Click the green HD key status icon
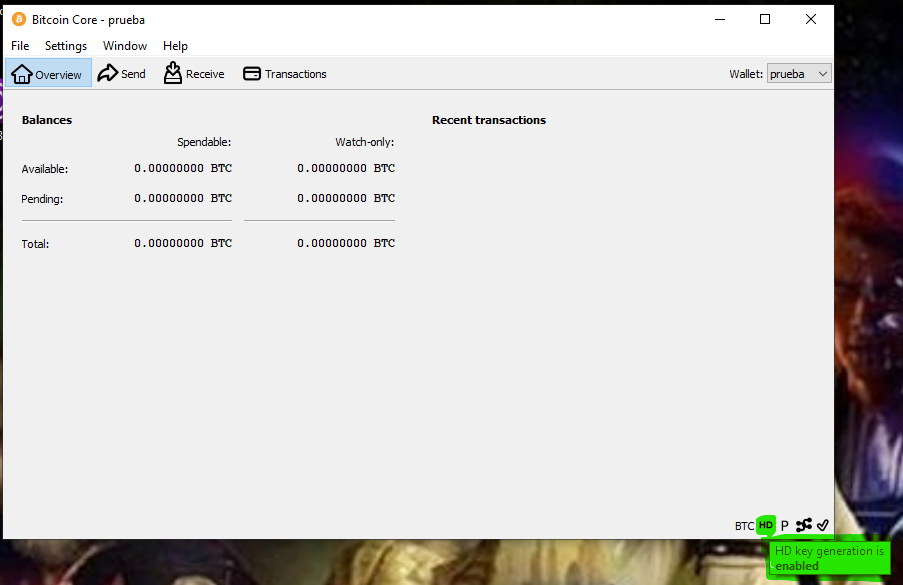 (x=765, y=525)
